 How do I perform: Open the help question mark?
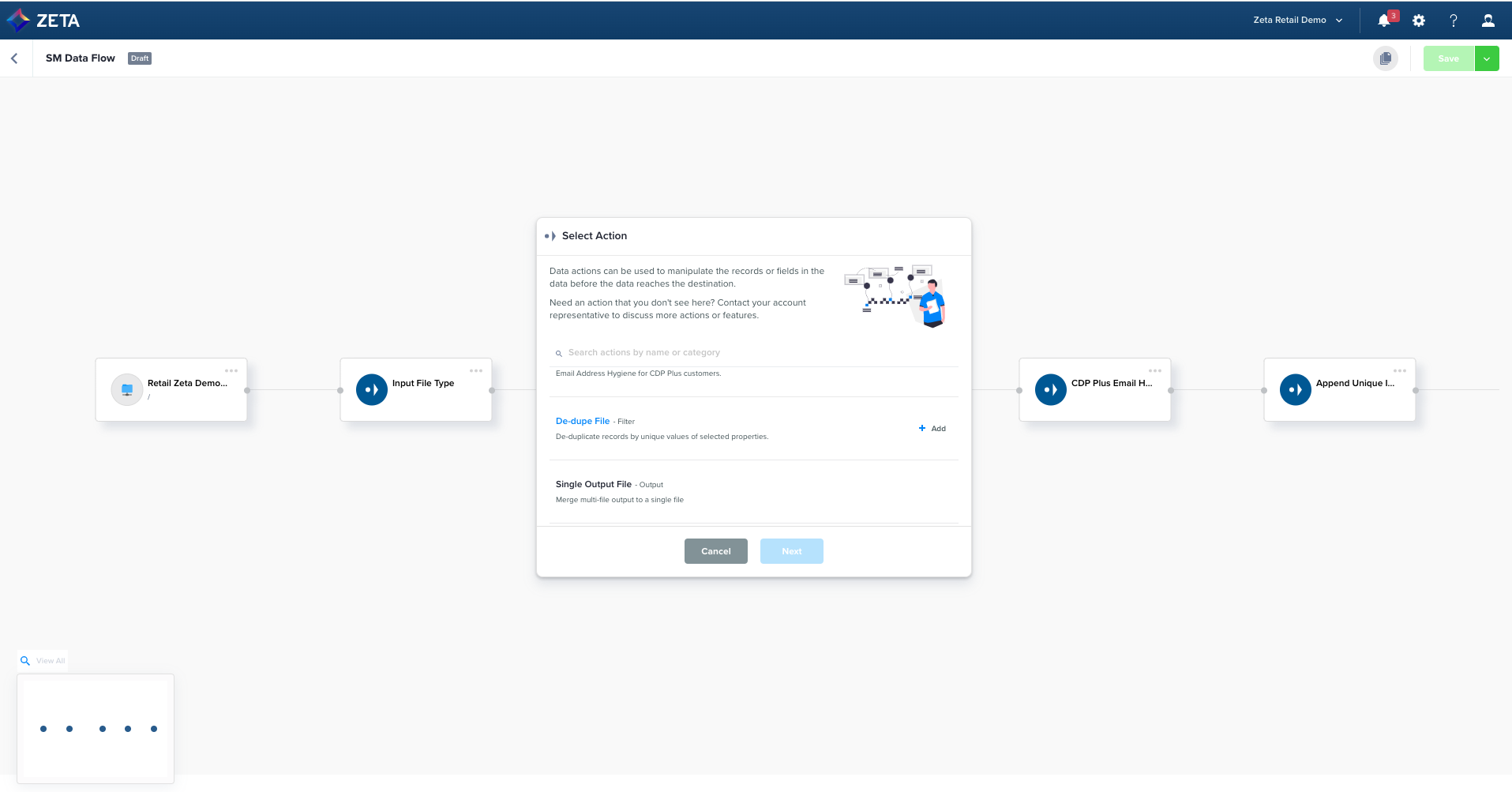click(x=1454, y=21)
